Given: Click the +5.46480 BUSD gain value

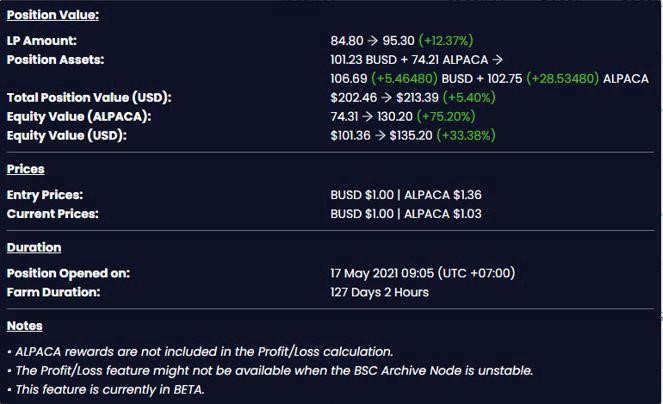Looking at the screenshot, I should (403, 79).
